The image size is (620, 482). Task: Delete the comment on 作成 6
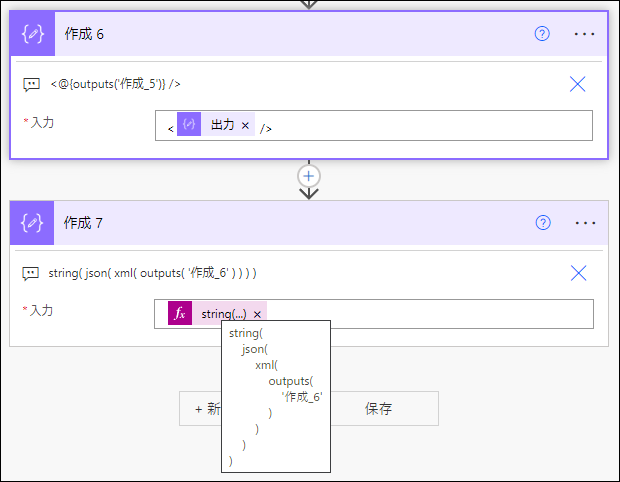(x=577, y=84)
